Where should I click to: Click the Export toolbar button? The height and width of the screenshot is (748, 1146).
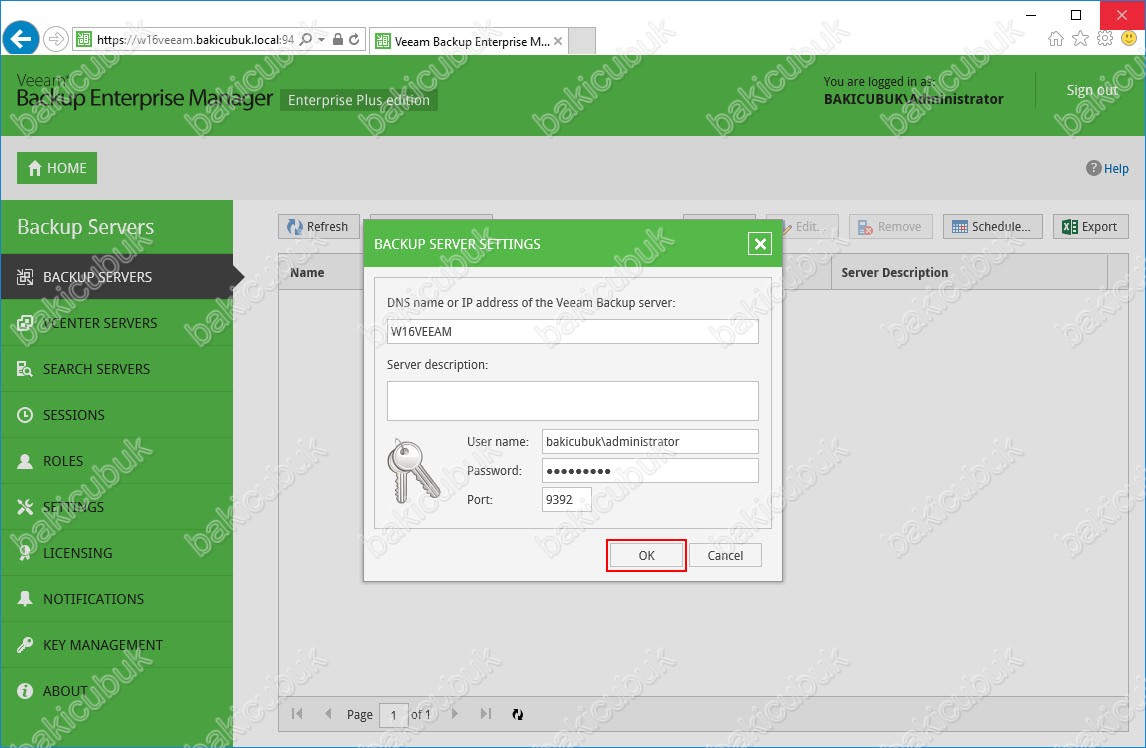(x=1090, y=227)
